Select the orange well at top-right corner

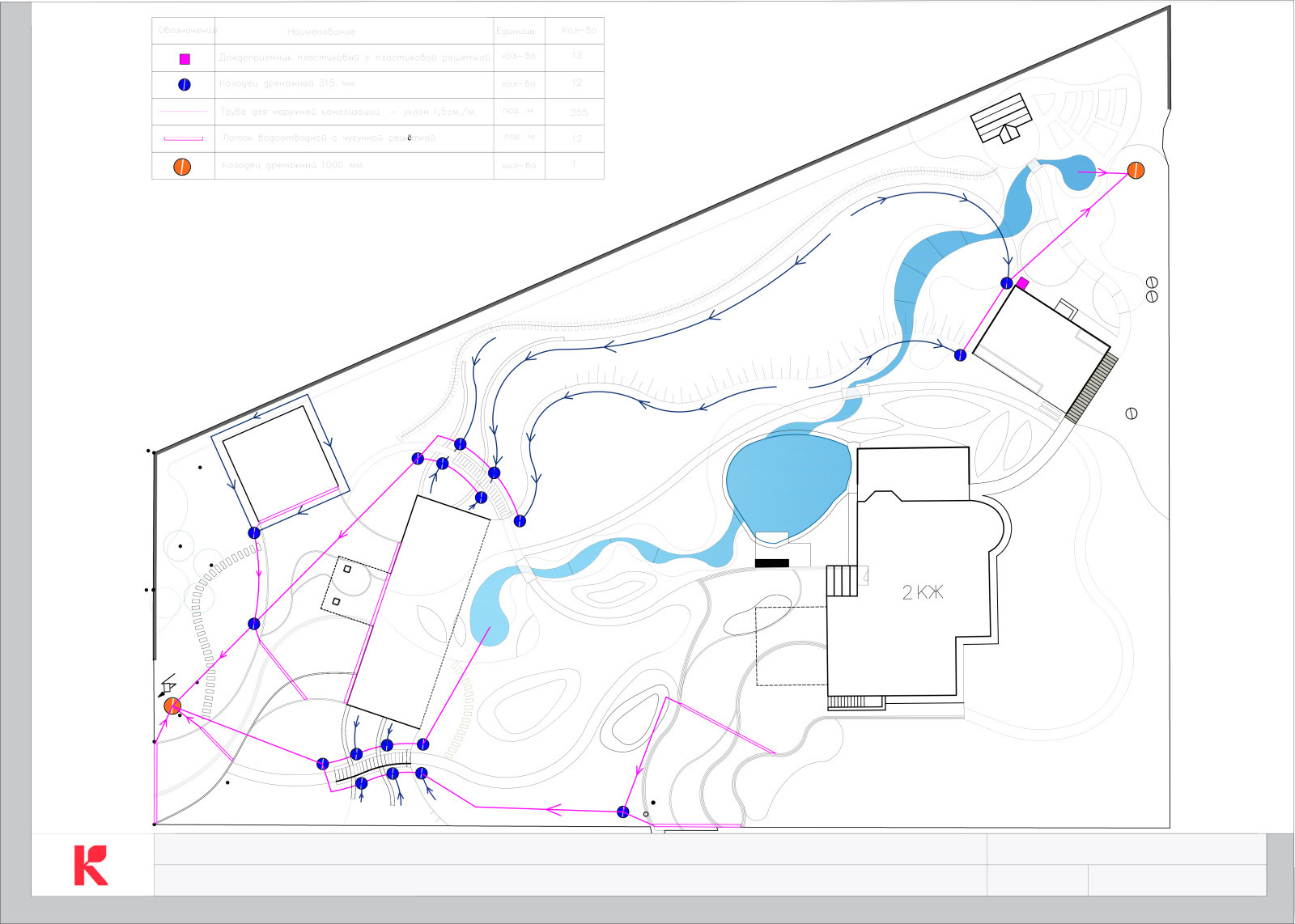click(1136, 171)
